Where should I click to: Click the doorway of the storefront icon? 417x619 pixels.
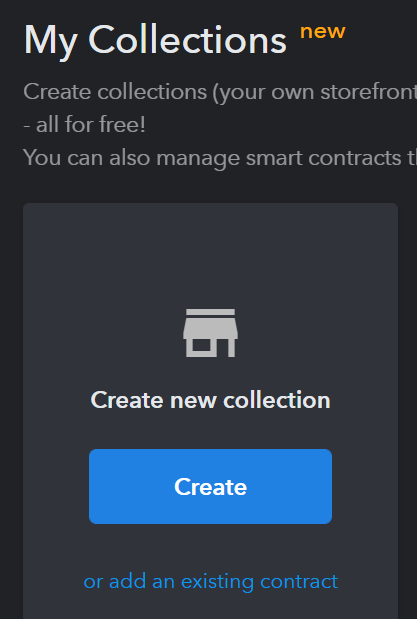pyautogui.click(x=222, y=348)
